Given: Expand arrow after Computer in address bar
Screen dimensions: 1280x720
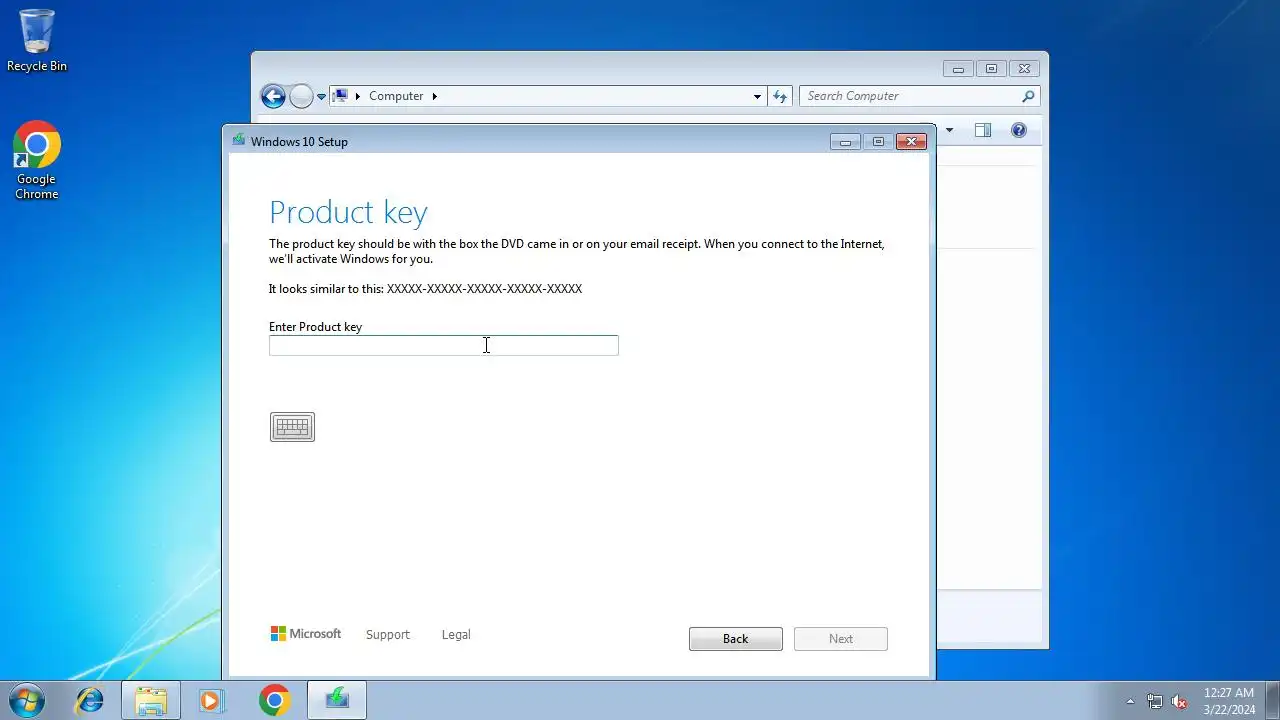Looking at the screenshot, I should pyautogui.click(x=435, y=96).
